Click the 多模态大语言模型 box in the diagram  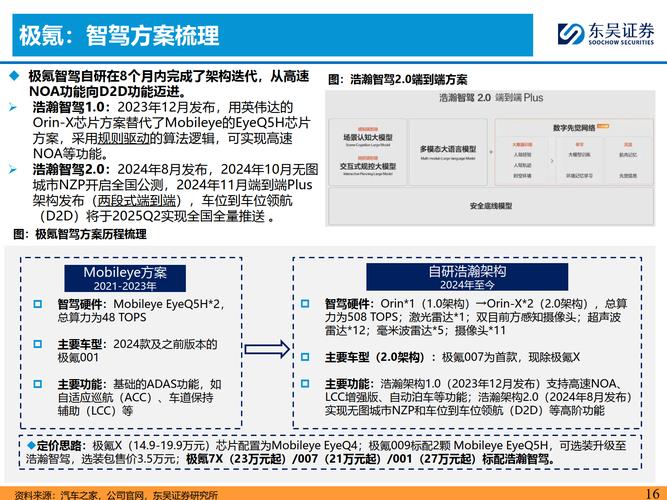448,152
